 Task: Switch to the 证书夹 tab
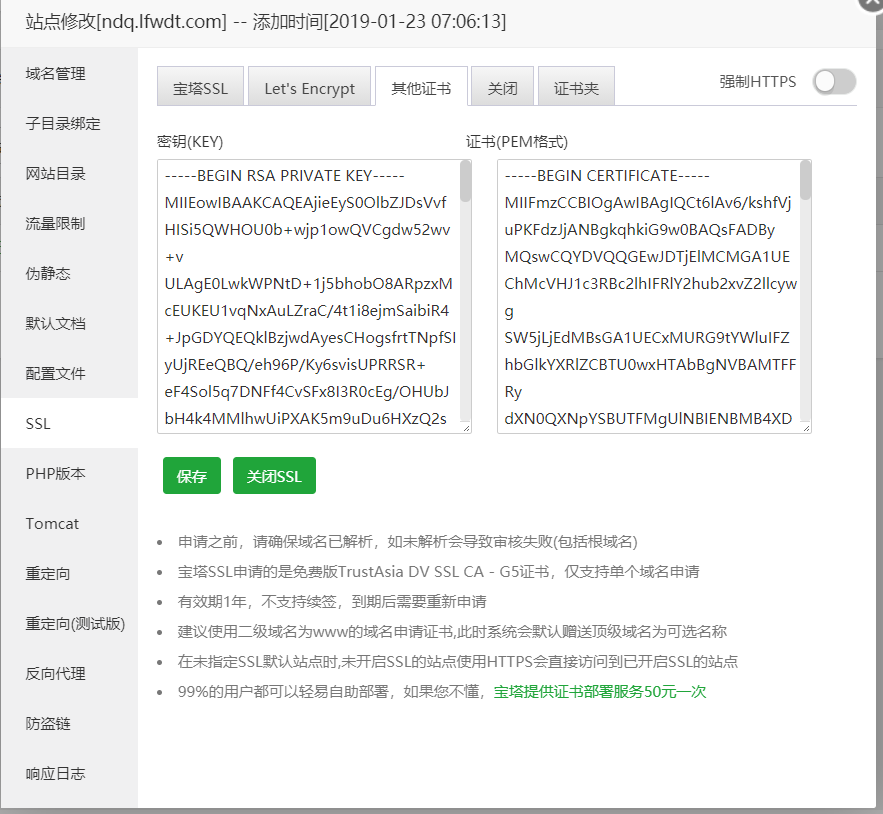pos(576,88)
